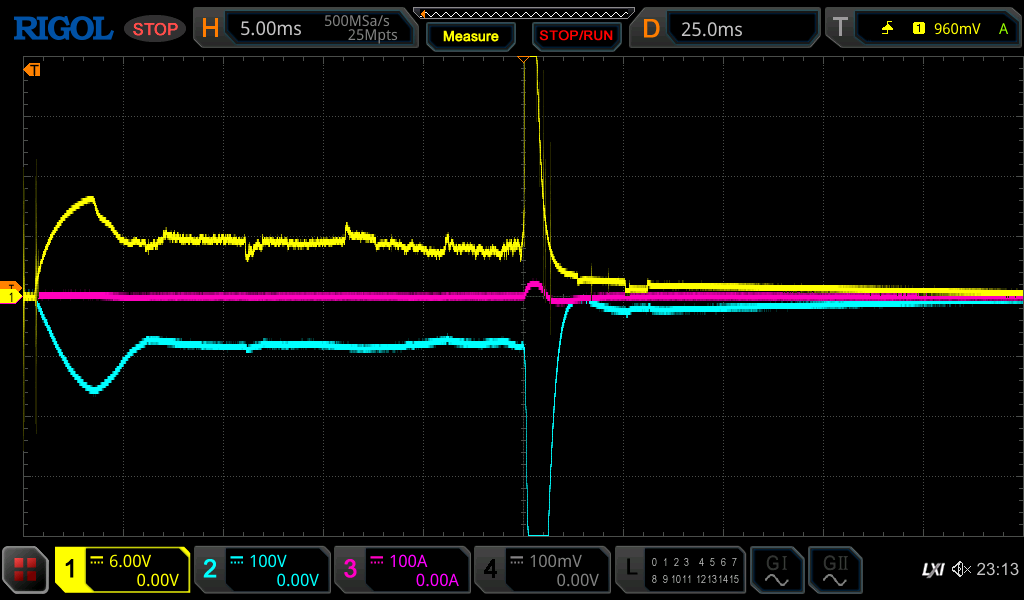This screenshot has width=1024, height=600.
Task: Enable channel 4 with 100mV scale
Action: tap(541, 570)
